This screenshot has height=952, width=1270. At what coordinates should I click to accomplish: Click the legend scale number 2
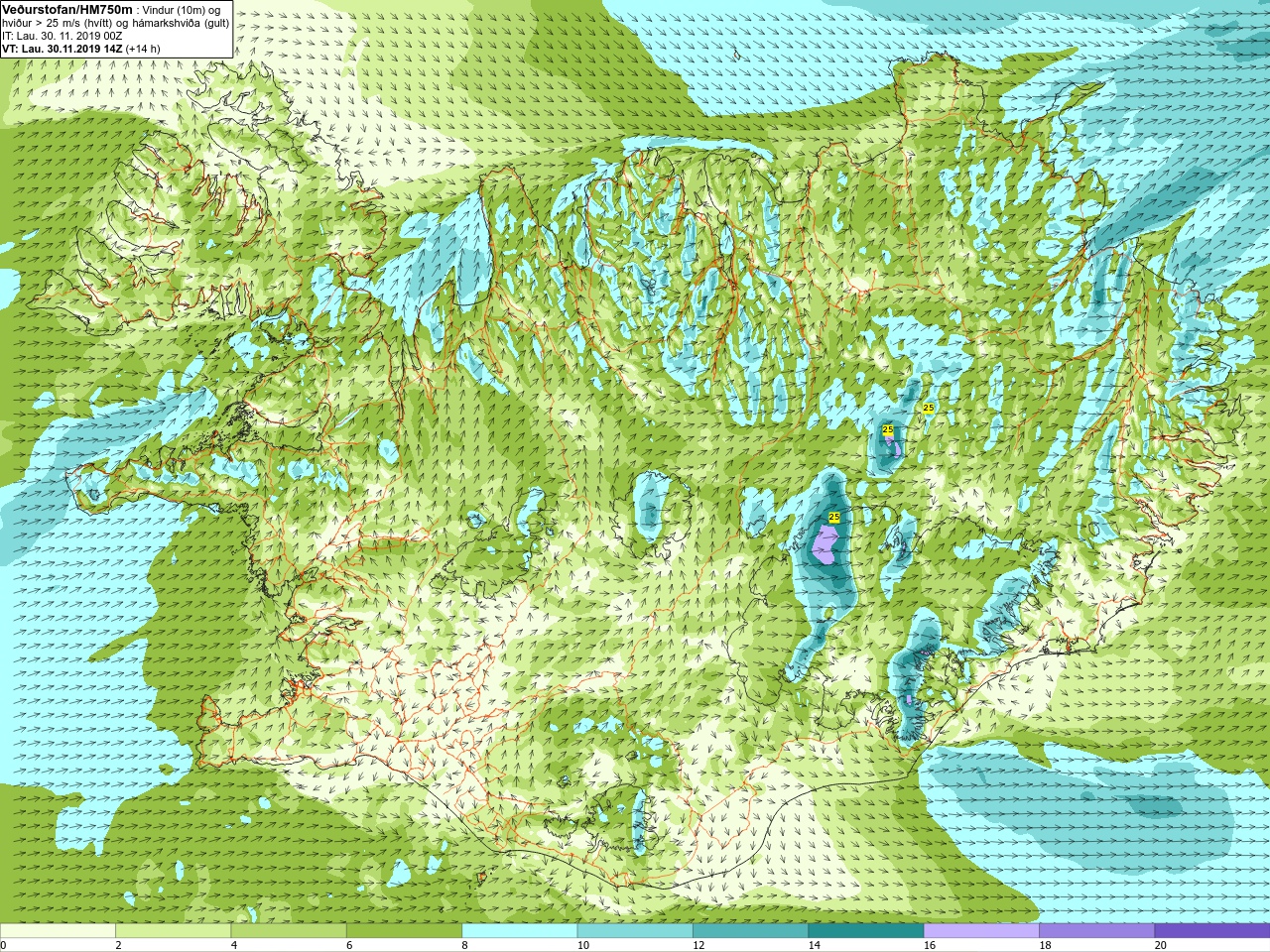click(x=118, y=945)
